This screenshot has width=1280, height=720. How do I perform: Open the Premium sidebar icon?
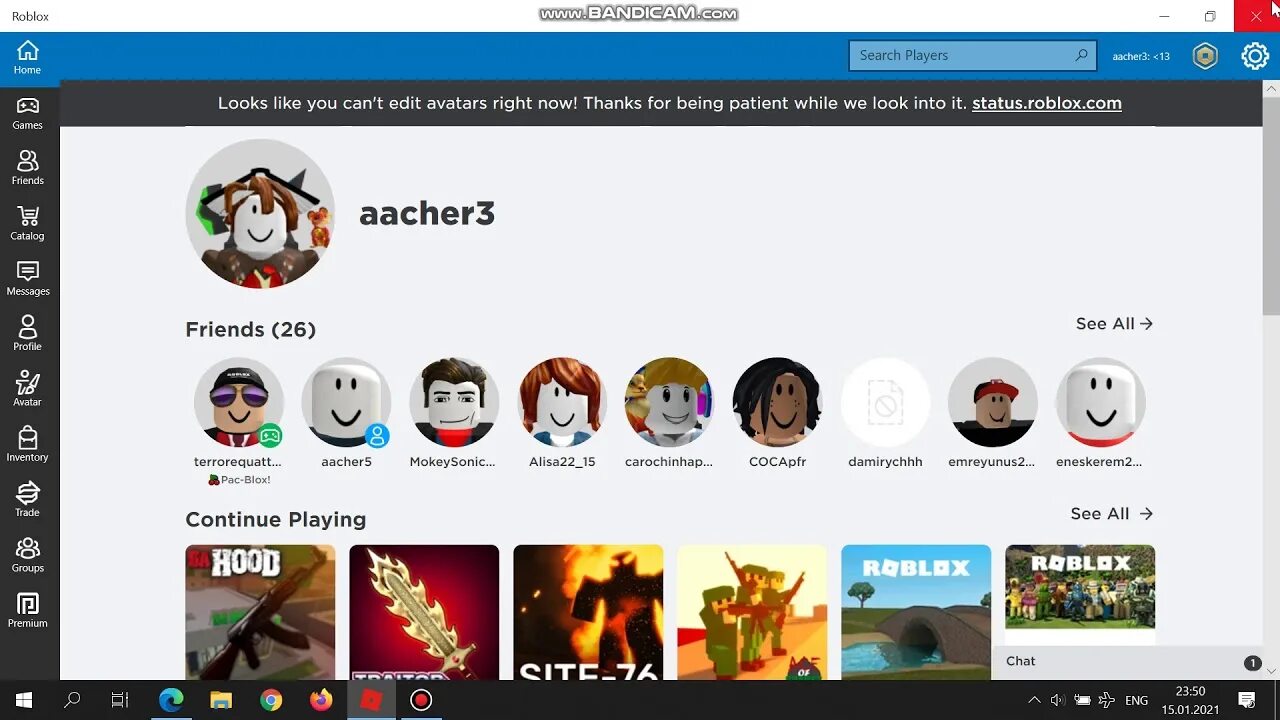click(27, 610)
